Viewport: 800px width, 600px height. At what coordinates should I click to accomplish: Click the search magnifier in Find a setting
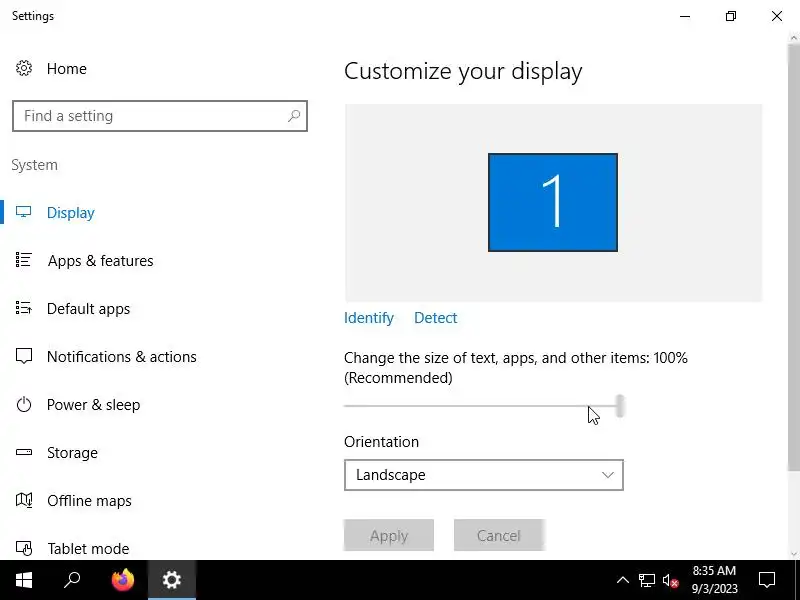[294, 116]
